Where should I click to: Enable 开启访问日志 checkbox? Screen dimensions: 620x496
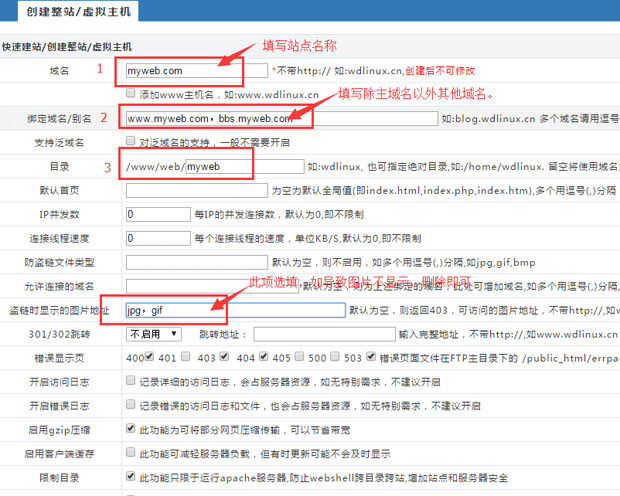tap(131, 382)
